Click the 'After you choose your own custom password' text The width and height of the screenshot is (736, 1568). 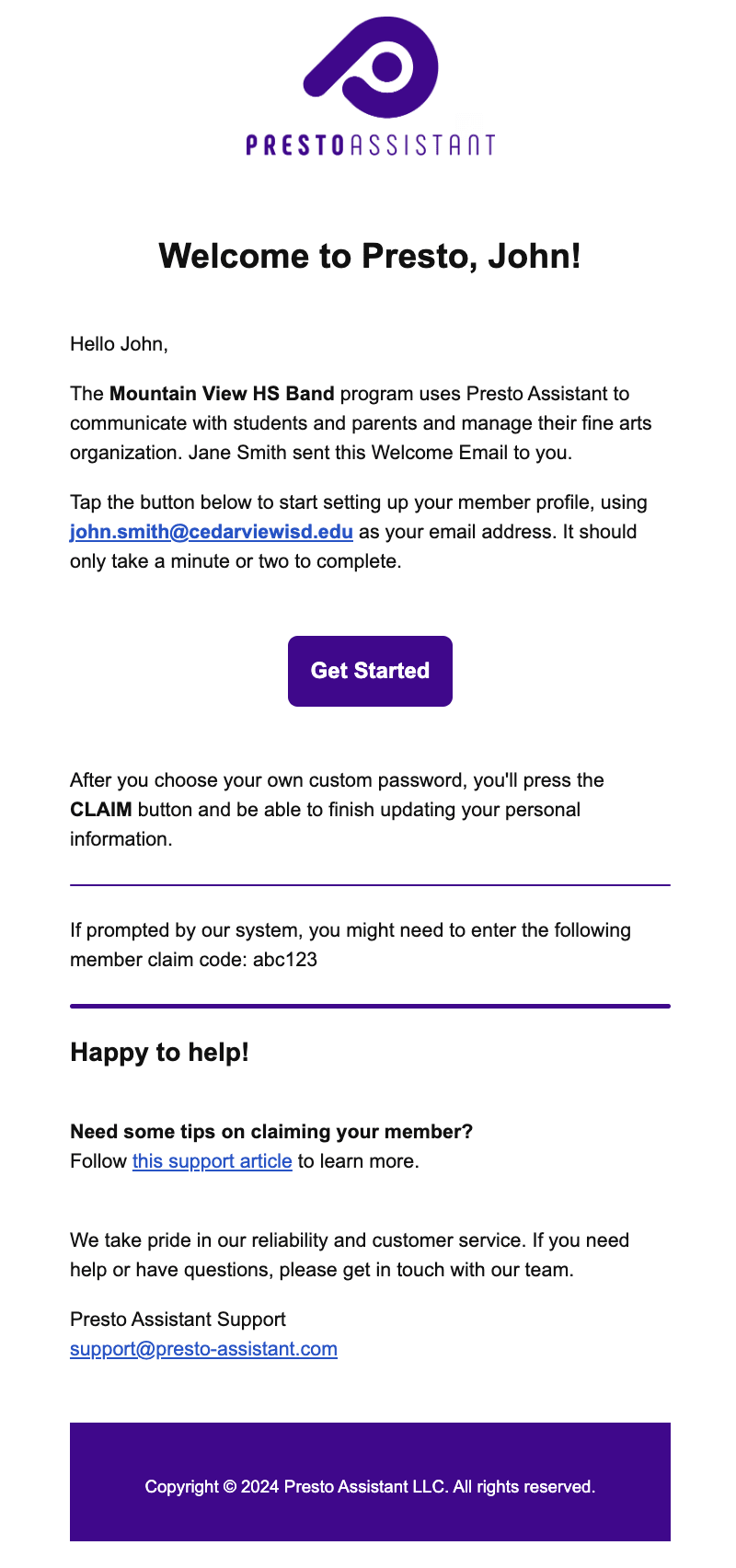point(337,780)
